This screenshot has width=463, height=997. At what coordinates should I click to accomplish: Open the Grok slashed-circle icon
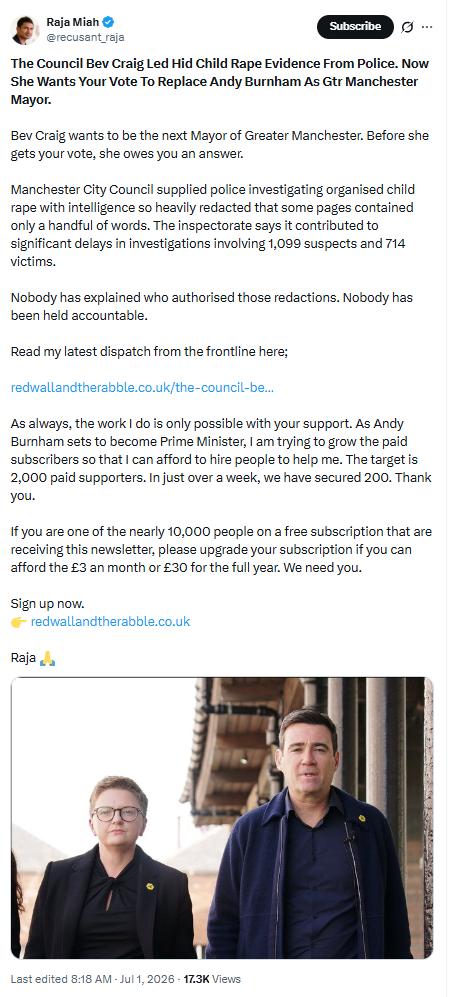[407, 27]
